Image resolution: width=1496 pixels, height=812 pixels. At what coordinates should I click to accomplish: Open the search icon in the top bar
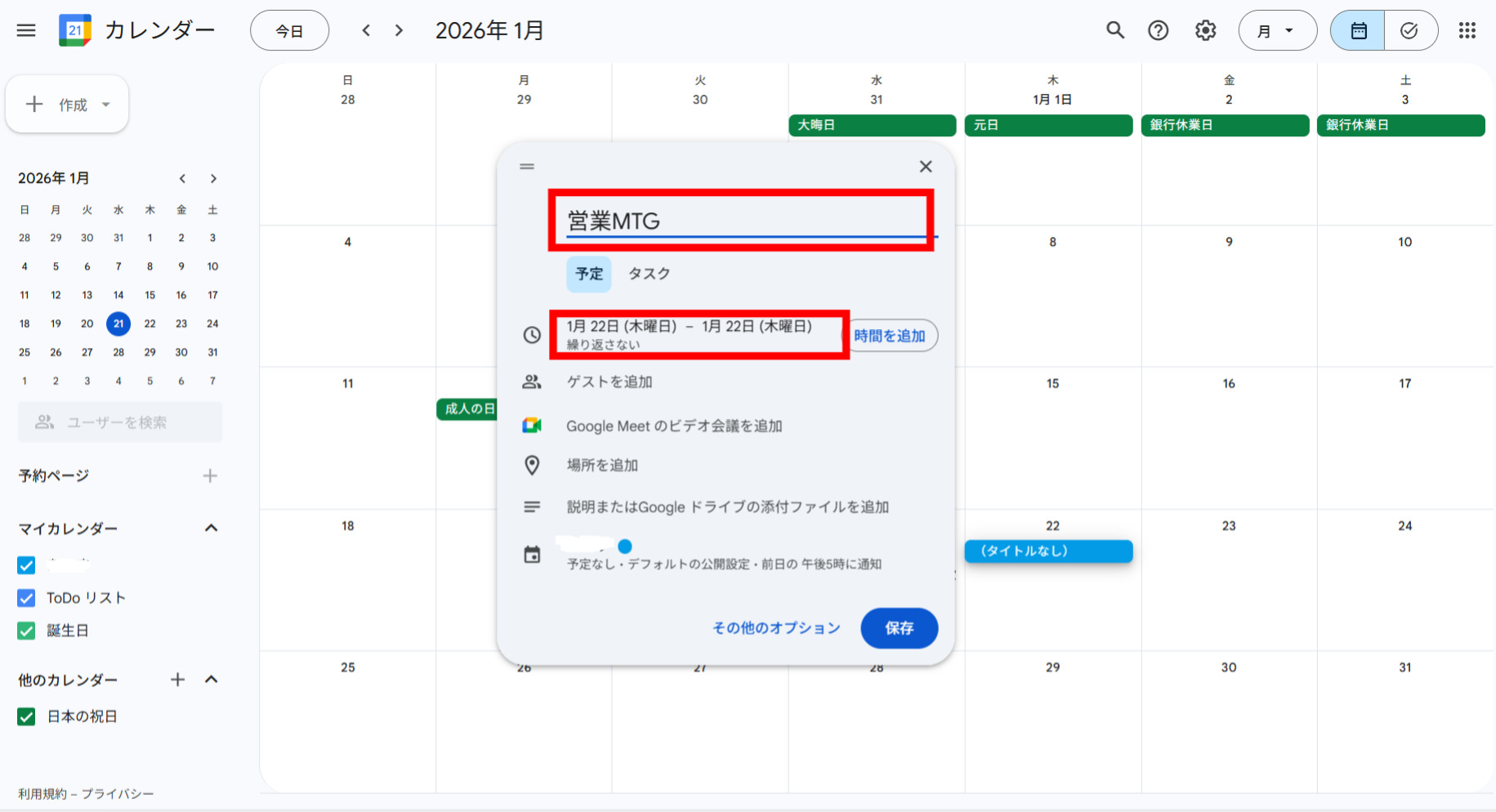(1115, 30)
